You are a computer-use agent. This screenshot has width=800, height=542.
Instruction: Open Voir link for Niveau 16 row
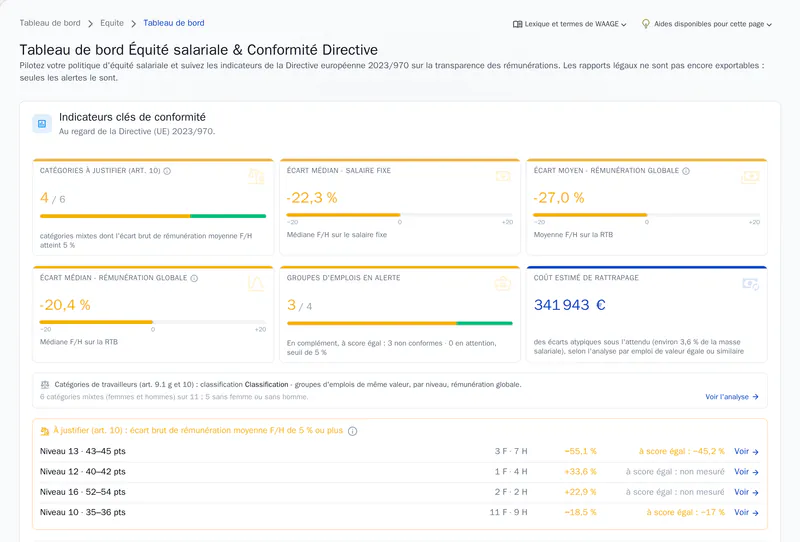(x=746, y=492)
